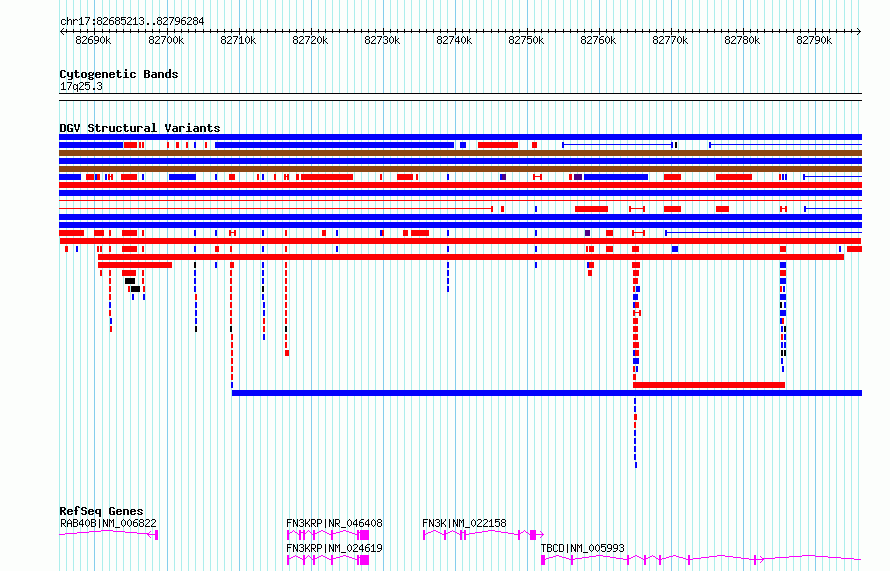The height and width of the screenshot is (571, 890).
Task: Click the 82760k ruler label
Action: click(598, 40)
